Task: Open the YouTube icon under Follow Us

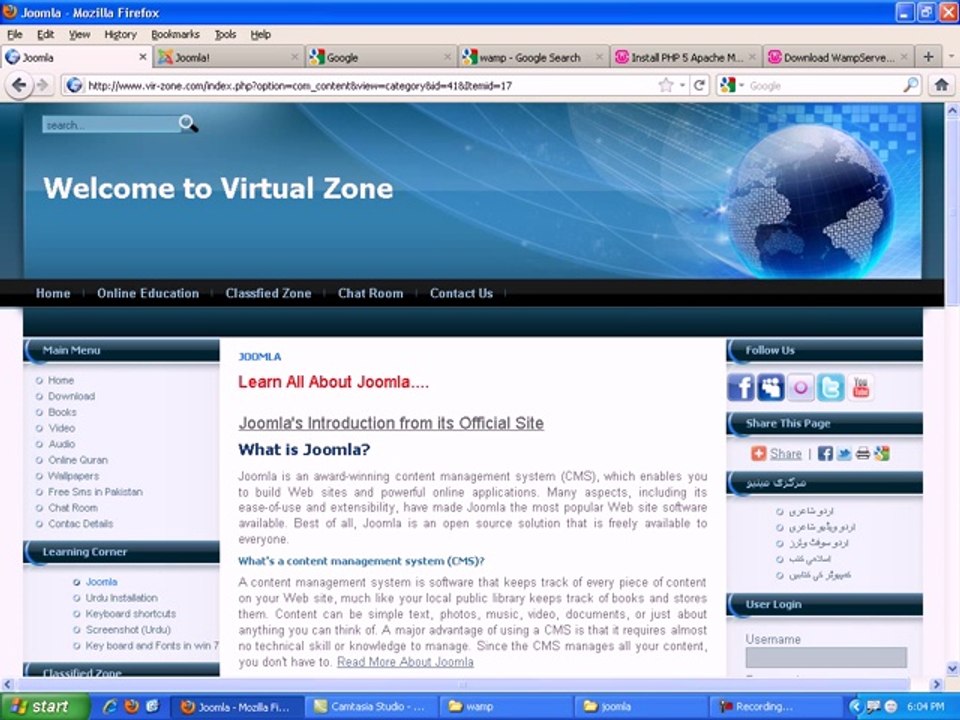Action: (x=860, y=388)
